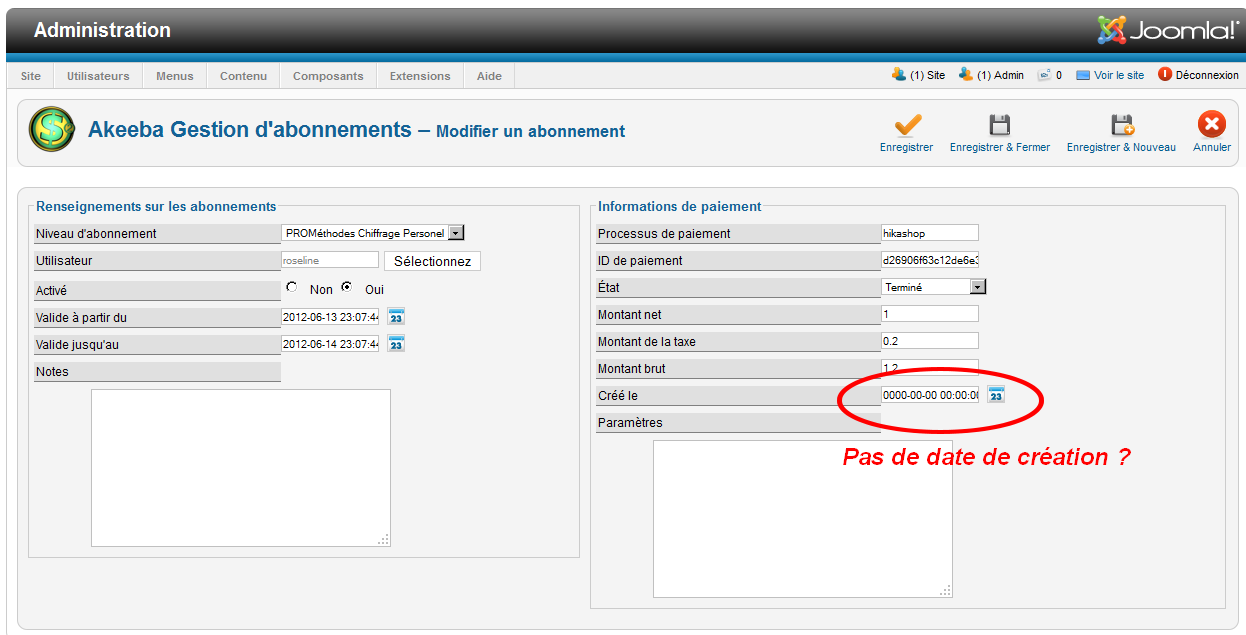Click the Informations de paiement legend
Viewport: 1246px width, 635px height.
point(680,206)
